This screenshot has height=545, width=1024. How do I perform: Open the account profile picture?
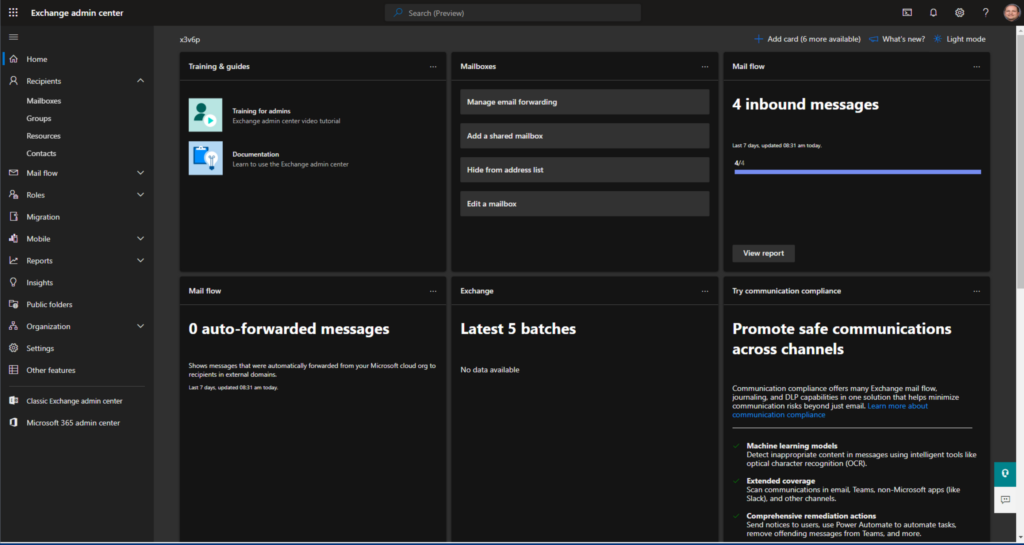(x=1011, y=12)
